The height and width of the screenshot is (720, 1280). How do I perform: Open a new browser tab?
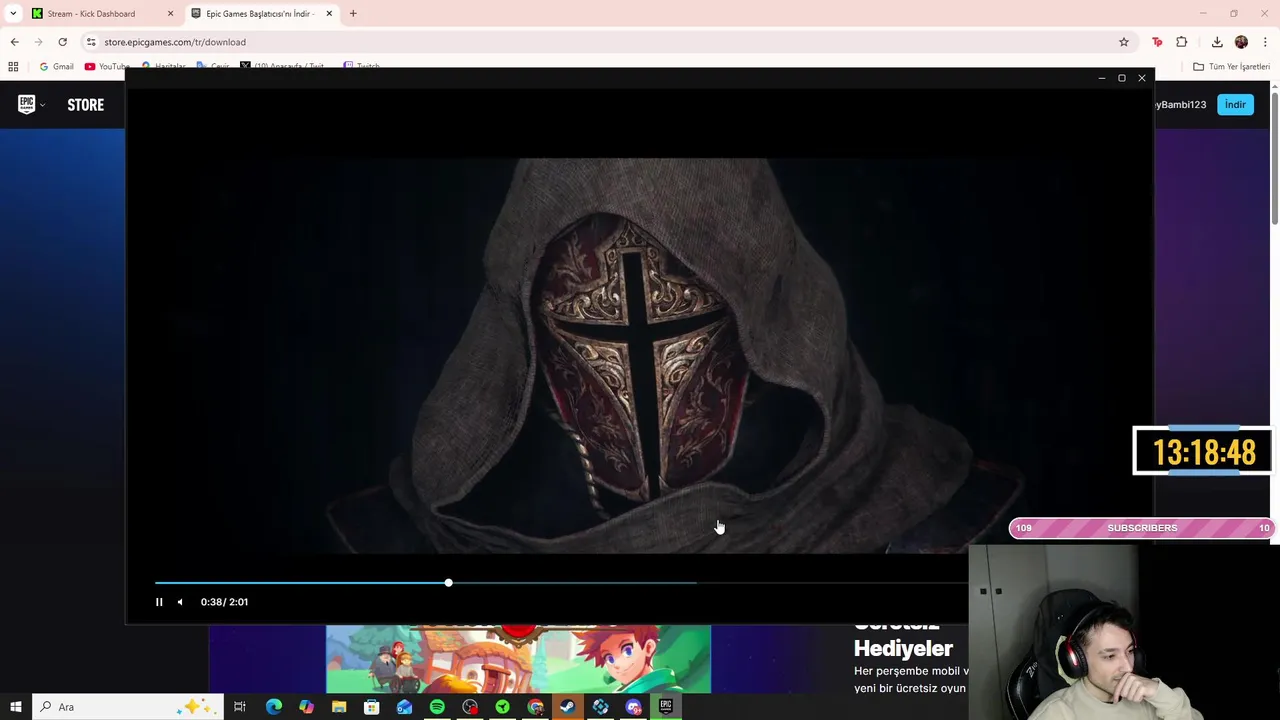click(353, 14)
